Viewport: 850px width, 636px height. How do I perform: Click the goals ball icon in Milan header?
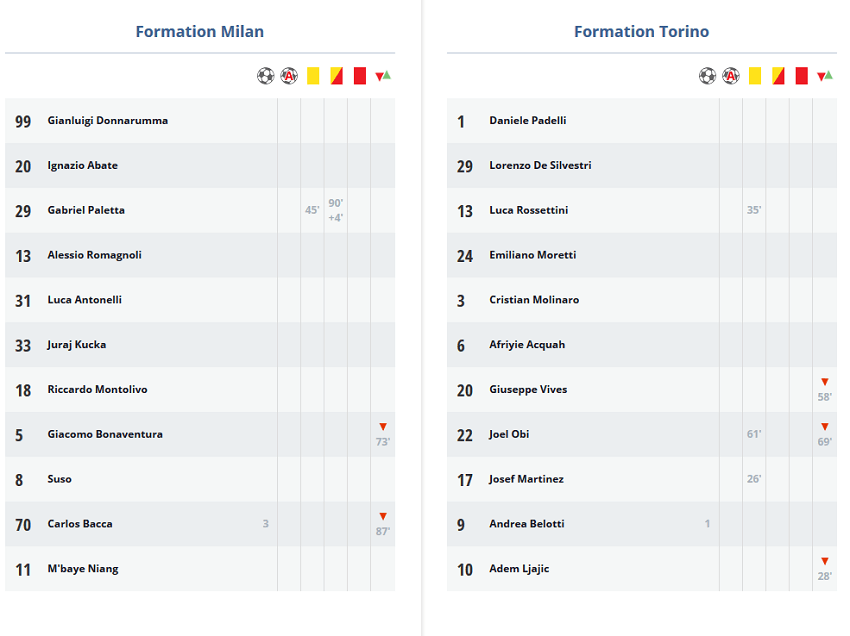tap(266, 76)
